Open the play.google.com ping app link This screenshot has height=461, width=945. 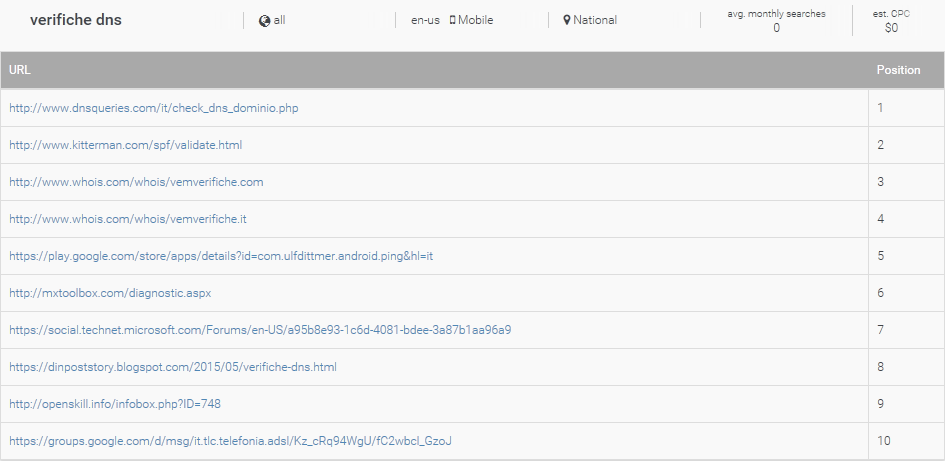point(221,256)
